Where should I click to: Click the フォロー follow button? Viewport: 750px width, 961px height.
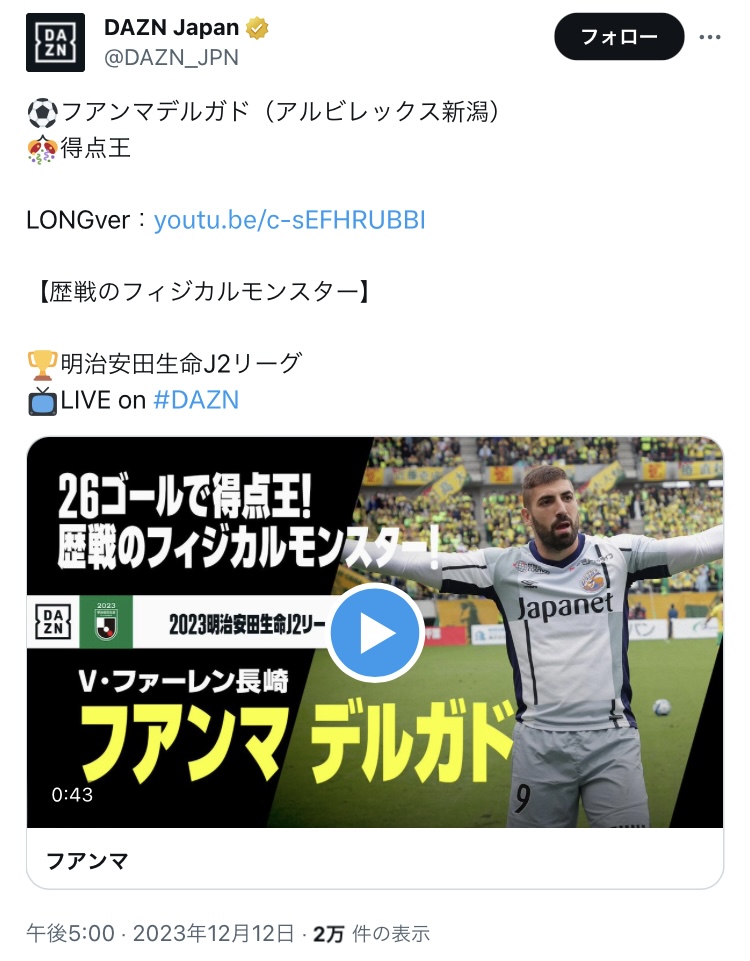pyautogui.click(x=619, y=37)
